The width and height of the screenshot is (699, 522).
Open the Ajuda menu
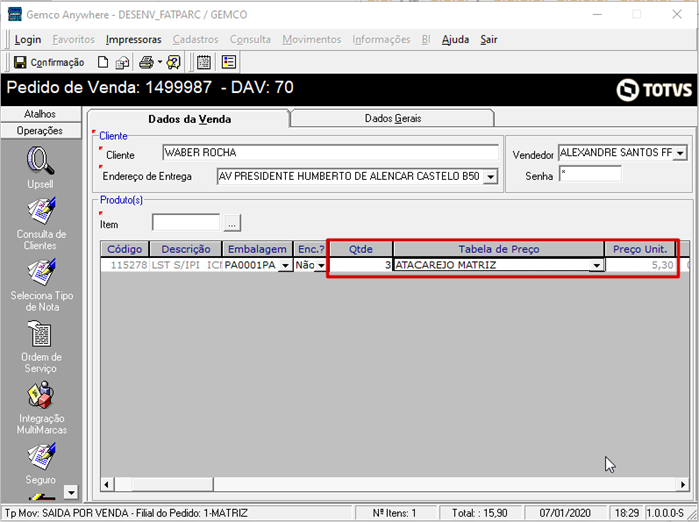(x=455, y=40)
